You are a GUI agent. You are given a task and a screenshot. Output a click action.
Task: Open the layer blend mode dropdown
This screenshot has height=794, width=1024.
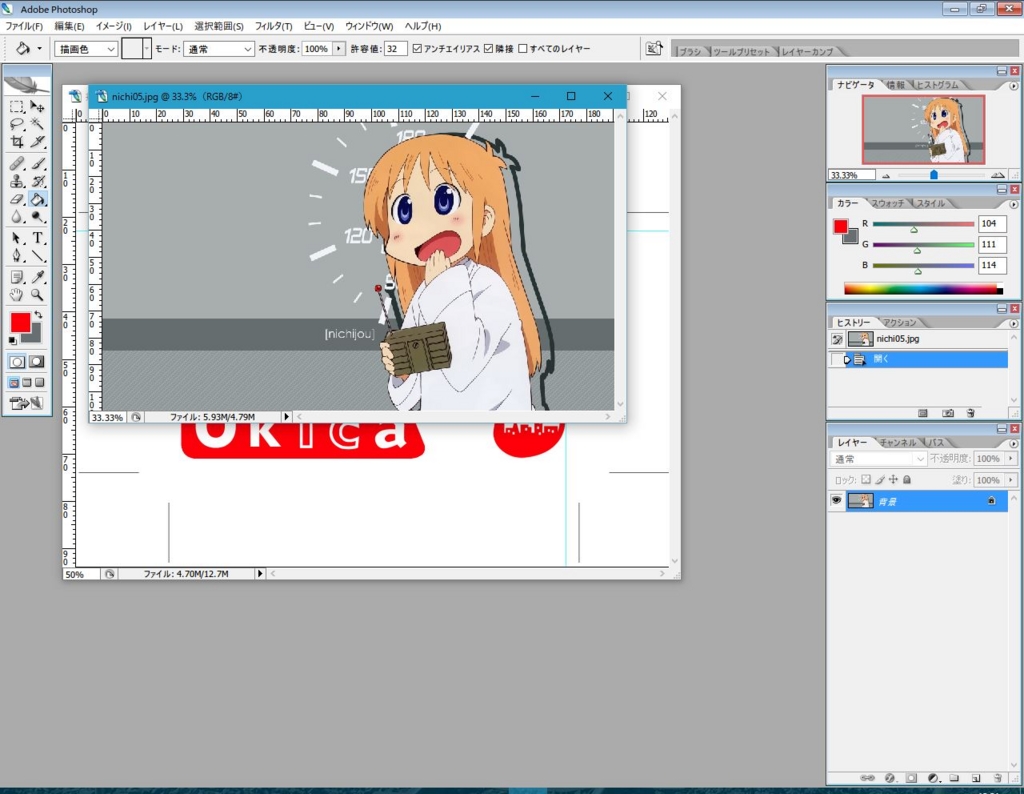pos(879,459)
